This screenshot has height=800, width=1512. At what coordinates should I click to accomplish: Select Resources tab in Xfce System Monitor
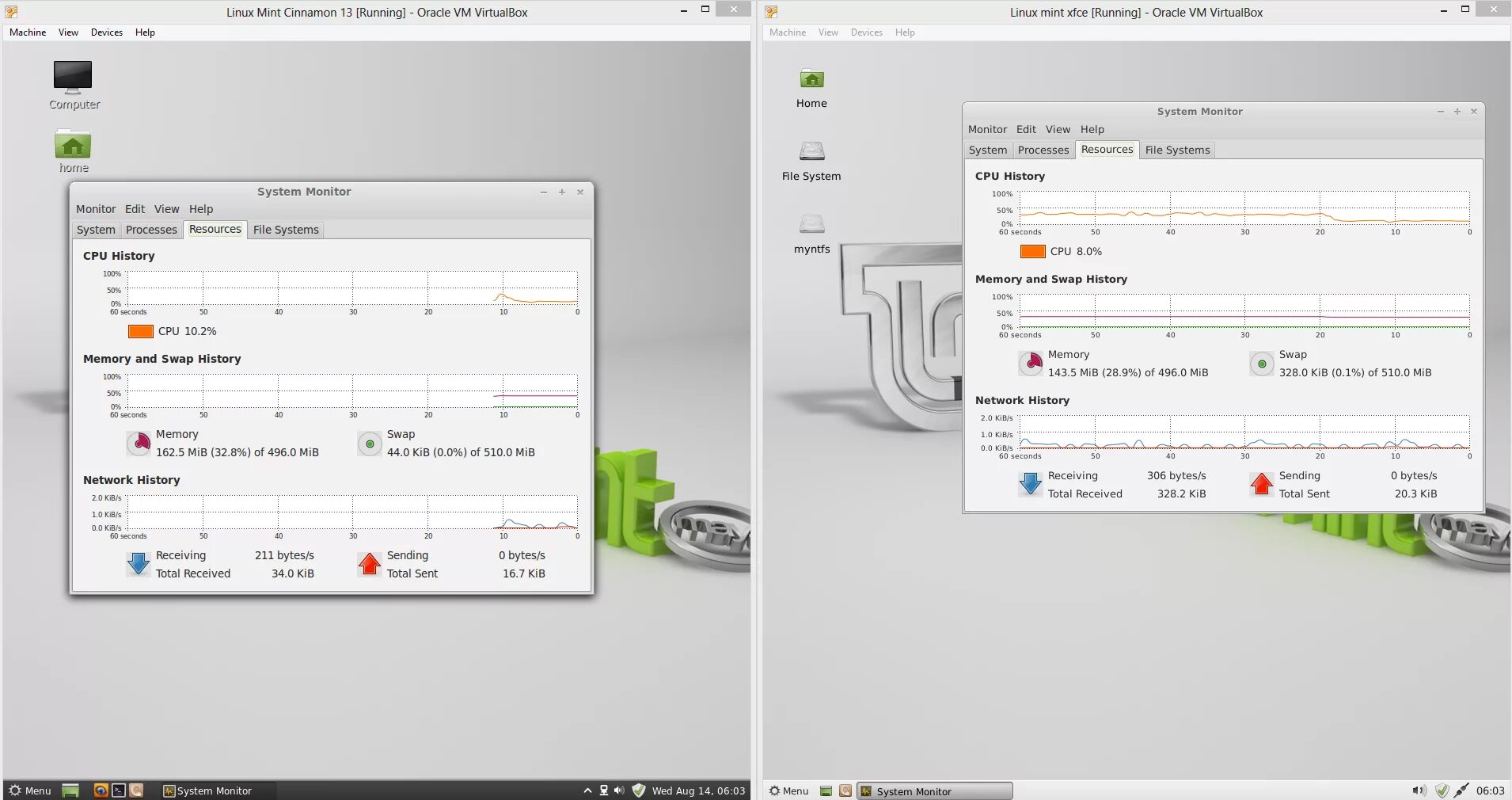coord(1107,149)
